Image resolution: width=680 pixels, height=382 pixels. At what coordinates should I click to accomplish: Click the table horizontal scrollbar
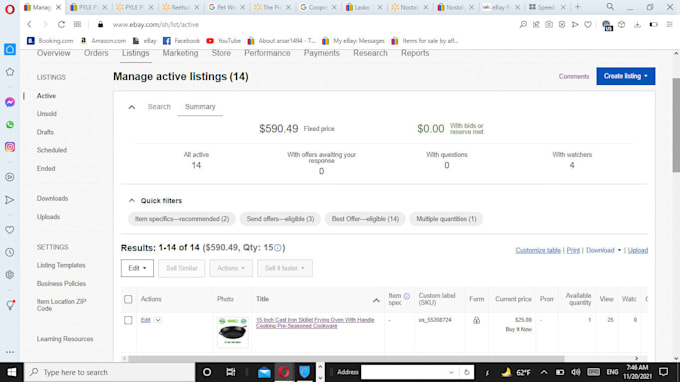[346, 359]
